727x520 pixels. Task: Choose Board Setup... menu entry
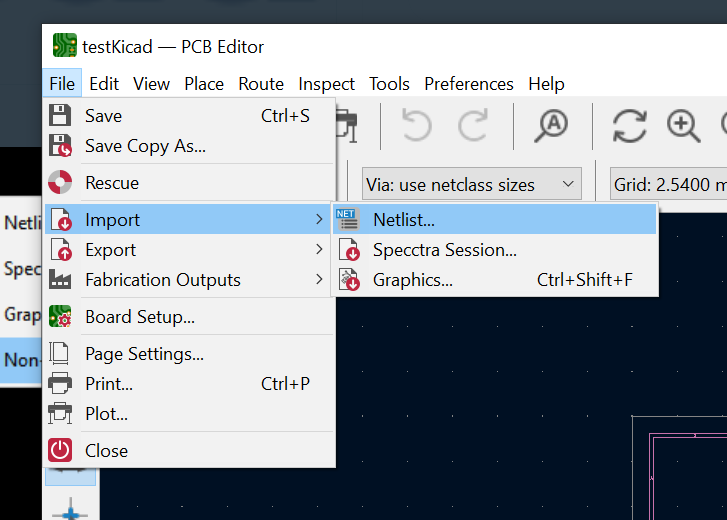(x=190, y=317)
